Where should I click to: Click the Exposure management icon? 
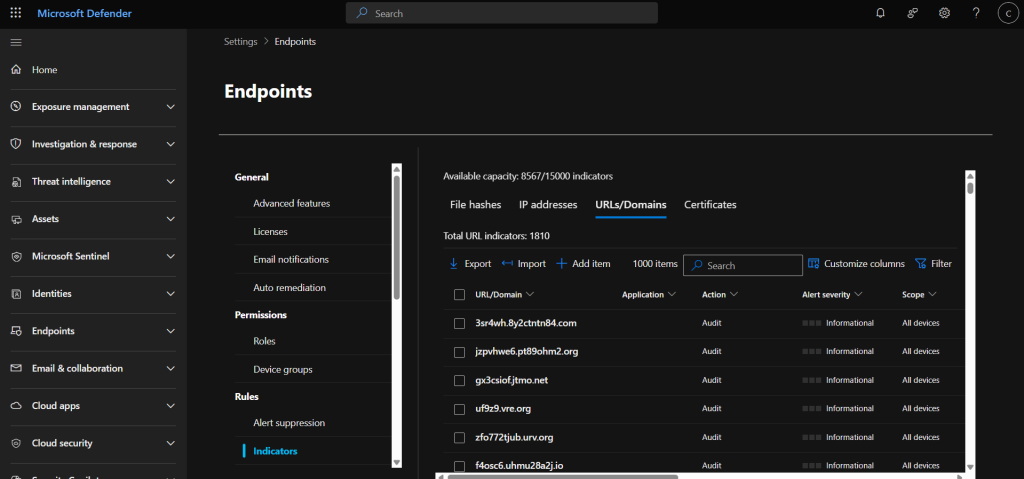coord(16,107)
